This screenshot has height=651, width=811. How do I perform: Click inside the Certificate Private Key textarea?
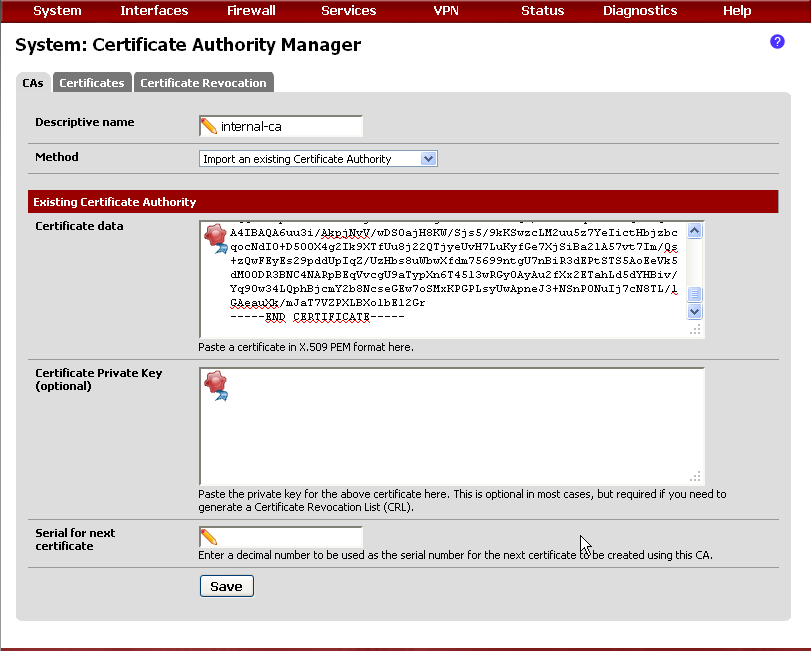click(452, 426)
